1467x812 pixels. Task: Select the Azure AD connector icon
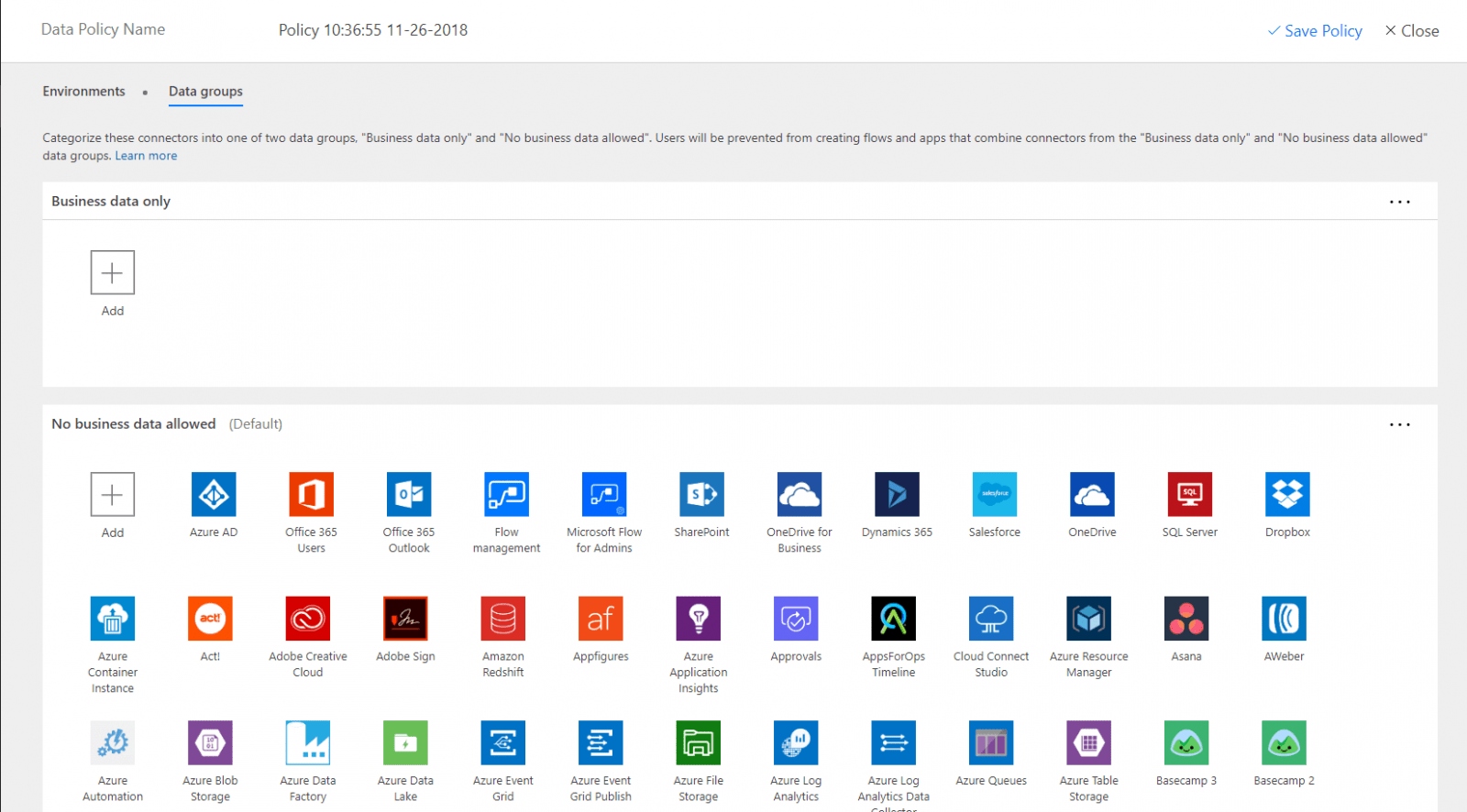tap(214, 495)
